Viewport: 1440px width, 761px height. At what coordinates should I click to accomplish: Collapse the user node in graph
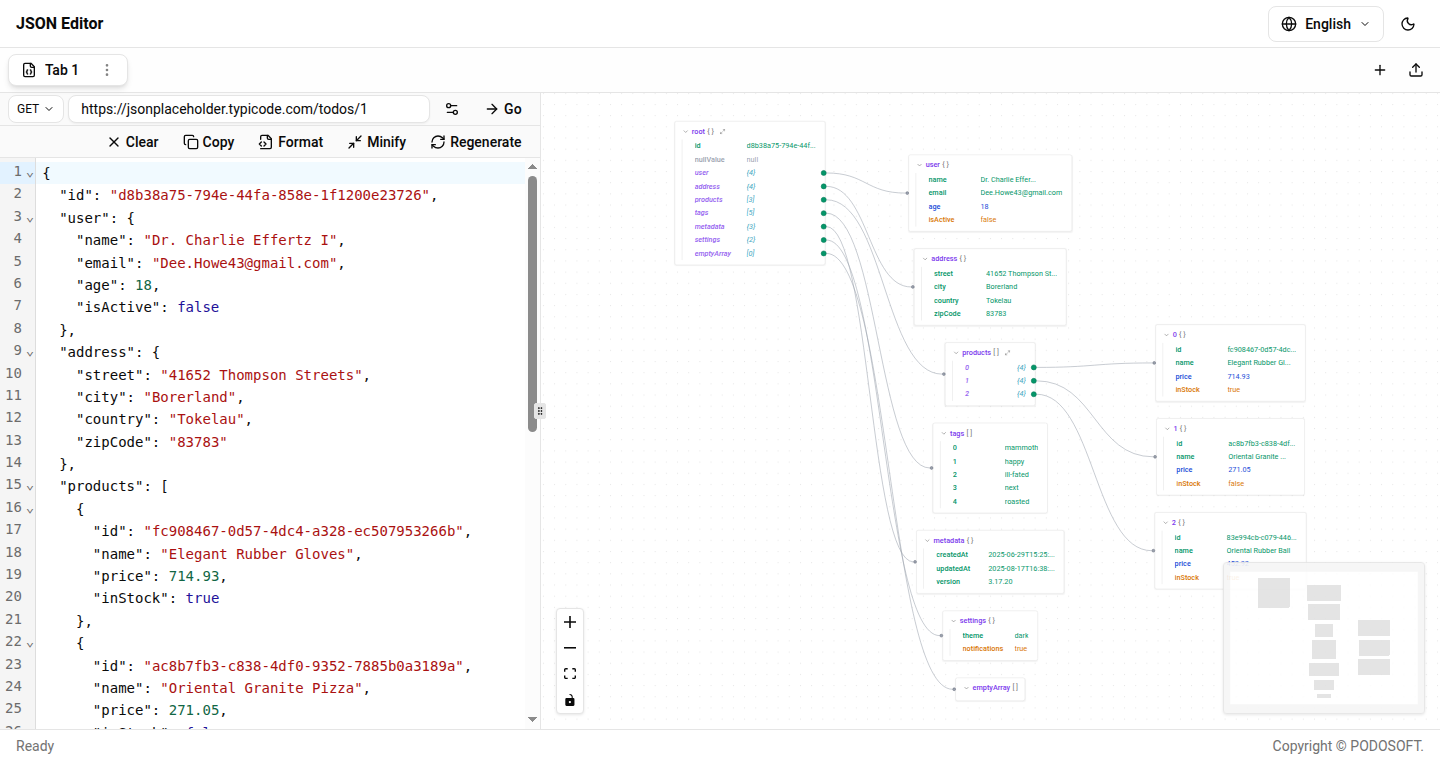coord(919,164)
